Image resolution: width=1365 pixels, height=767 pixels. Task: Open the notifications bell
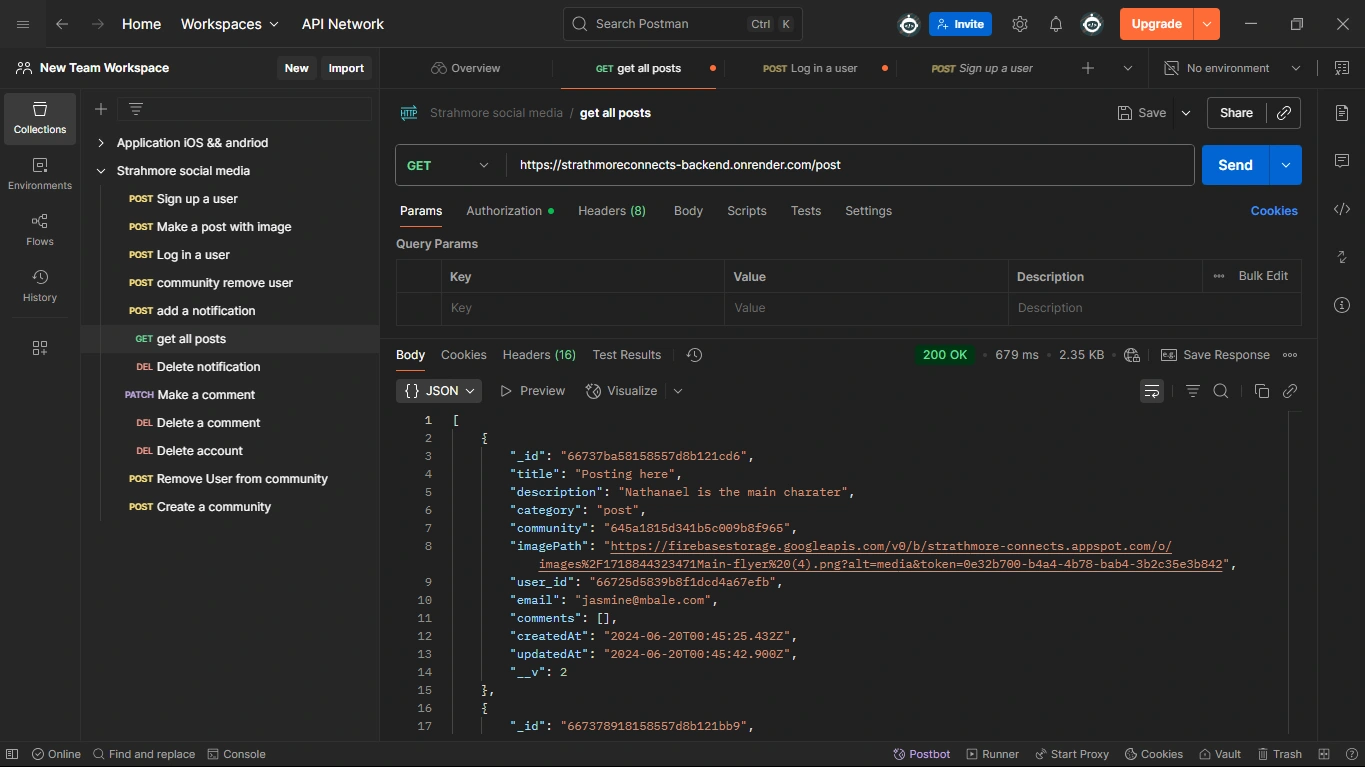click(x=1055, y=24)
